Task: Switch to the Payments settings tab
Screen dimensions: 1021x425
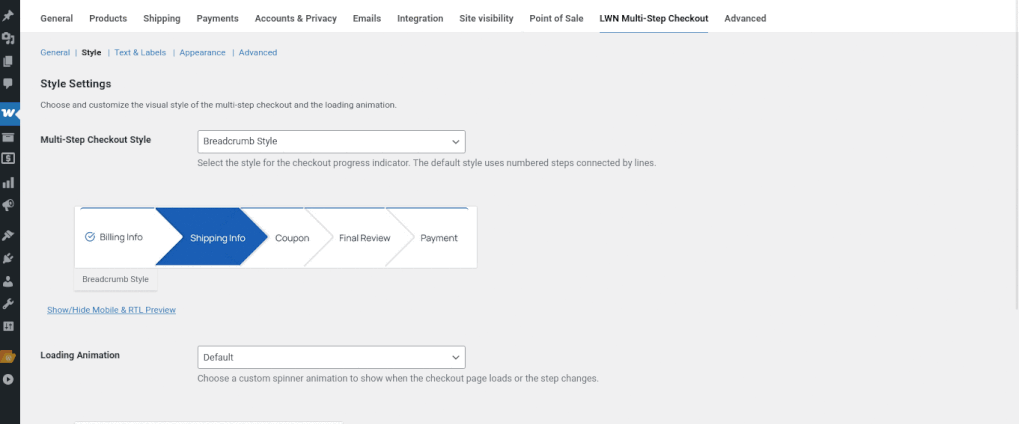Action: [217, 18]
